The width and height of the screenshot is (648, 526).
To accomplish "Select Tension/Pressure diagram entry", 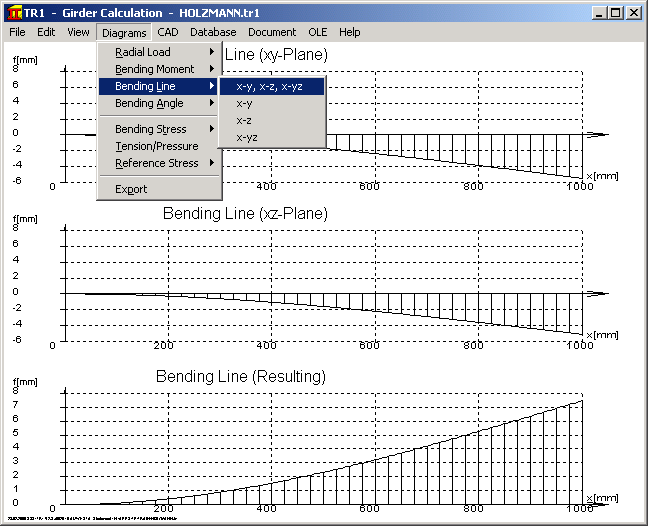I will pyautogui.click(x=156, y=146).
